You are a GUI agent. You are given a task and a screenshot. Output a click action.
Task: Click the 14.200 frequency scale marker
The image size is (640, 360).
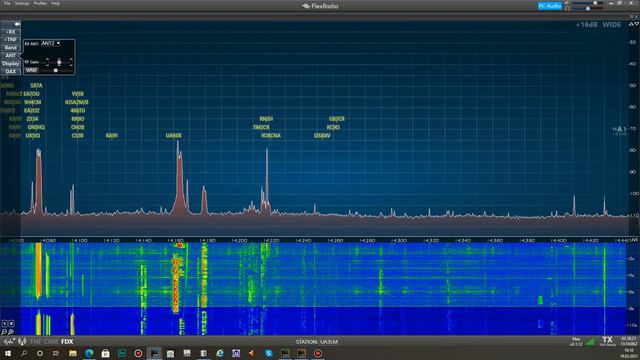(x=239, y=240)
